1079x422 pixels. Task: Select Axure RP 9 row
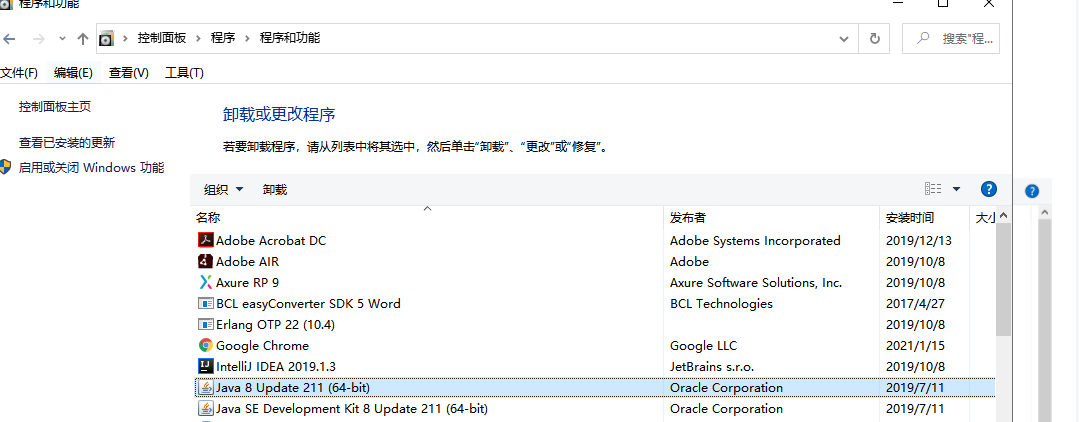tap(595, 282)
